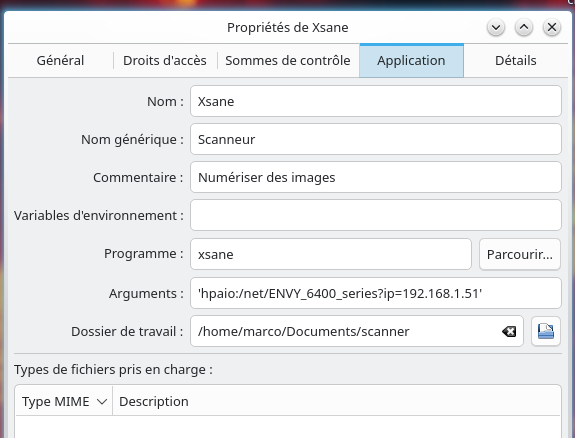Click the Parcourir... button
This screenshot has height=438, width=575.
(x=520, y=254)
